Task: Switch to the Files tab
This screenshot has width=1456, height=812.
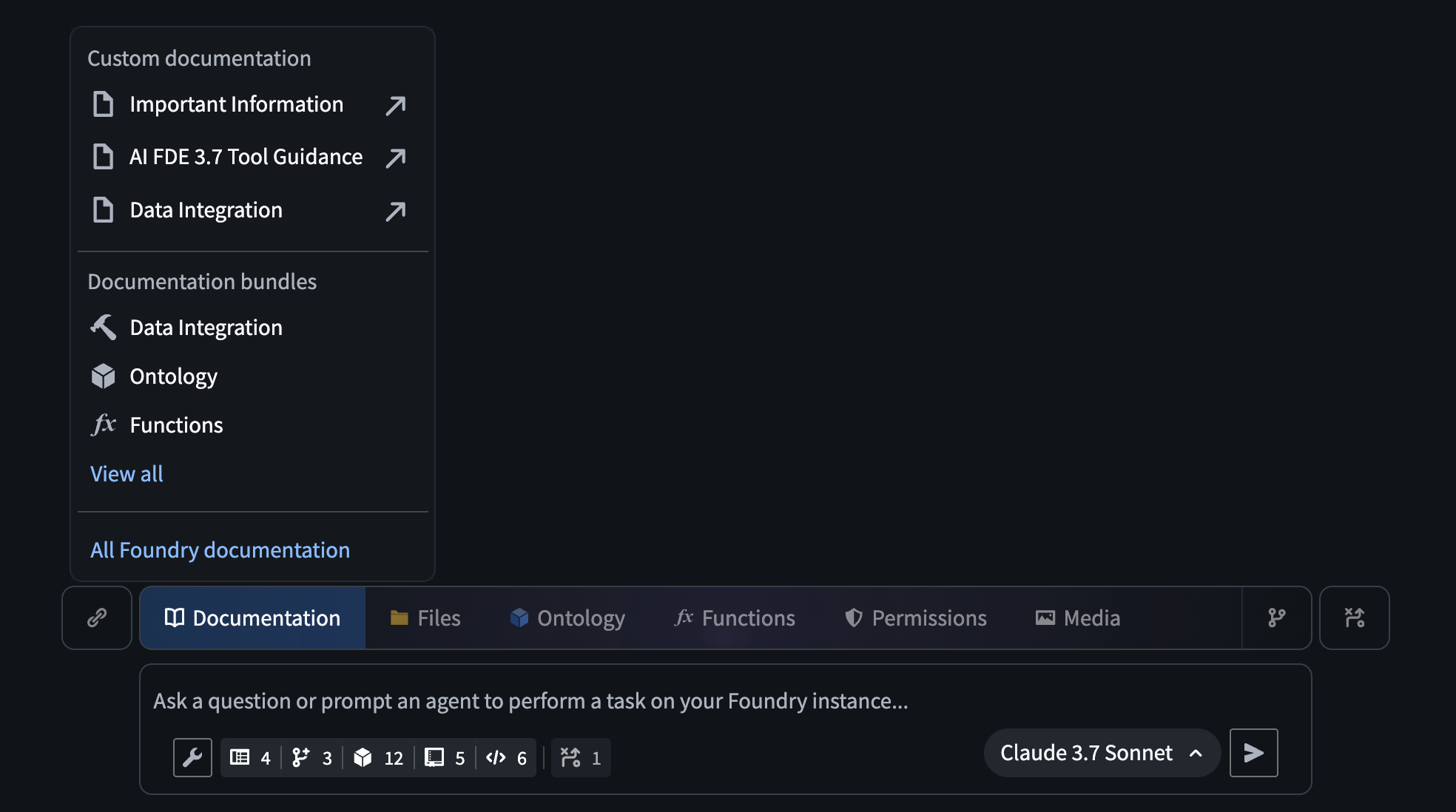Action: click(425, 618)
